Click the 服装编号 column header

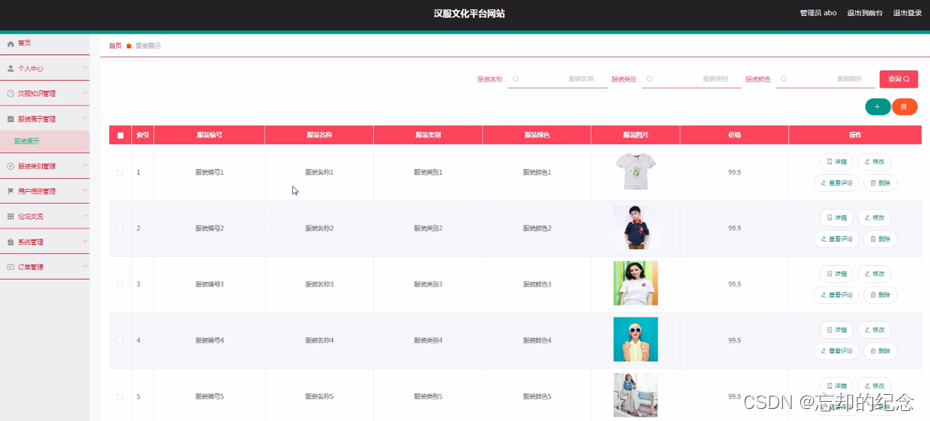(x=209, y=135)
